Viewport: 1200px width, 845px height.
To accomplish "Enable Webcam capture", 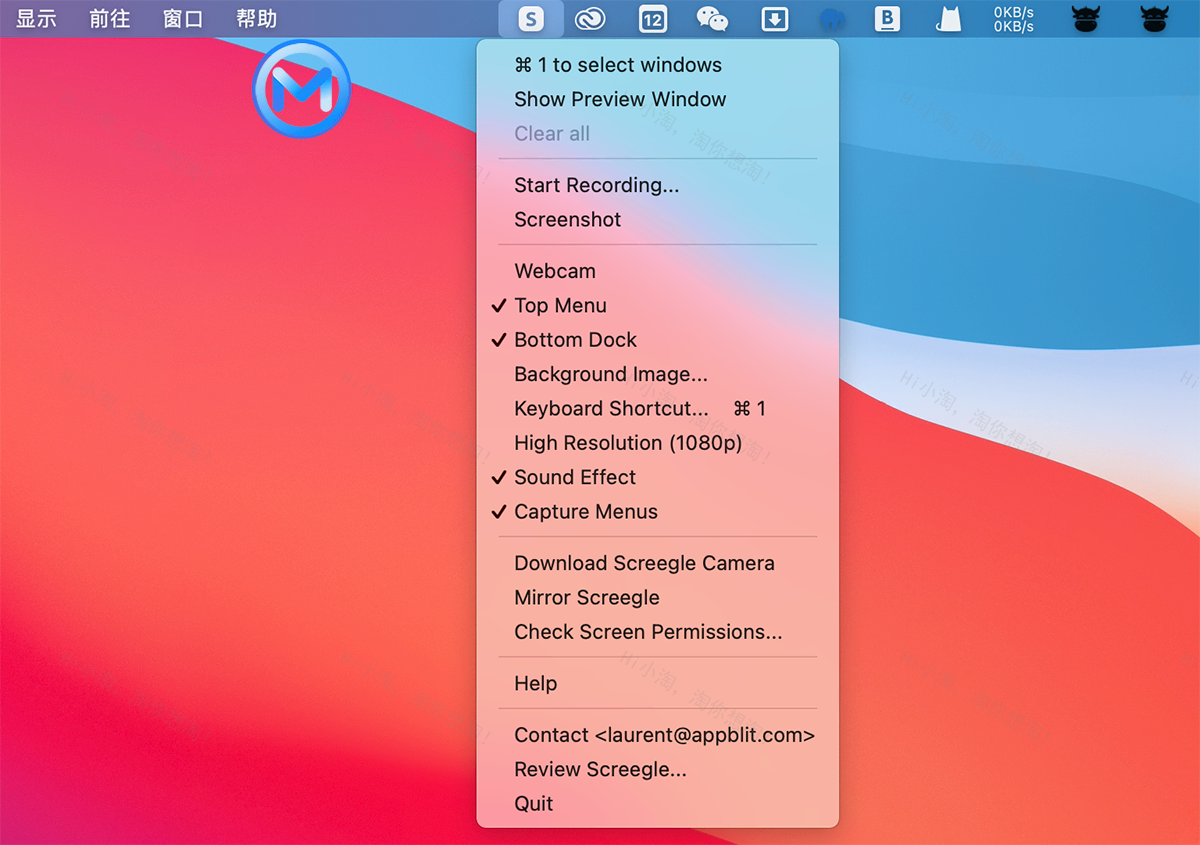I will click(x=554, y=271).
